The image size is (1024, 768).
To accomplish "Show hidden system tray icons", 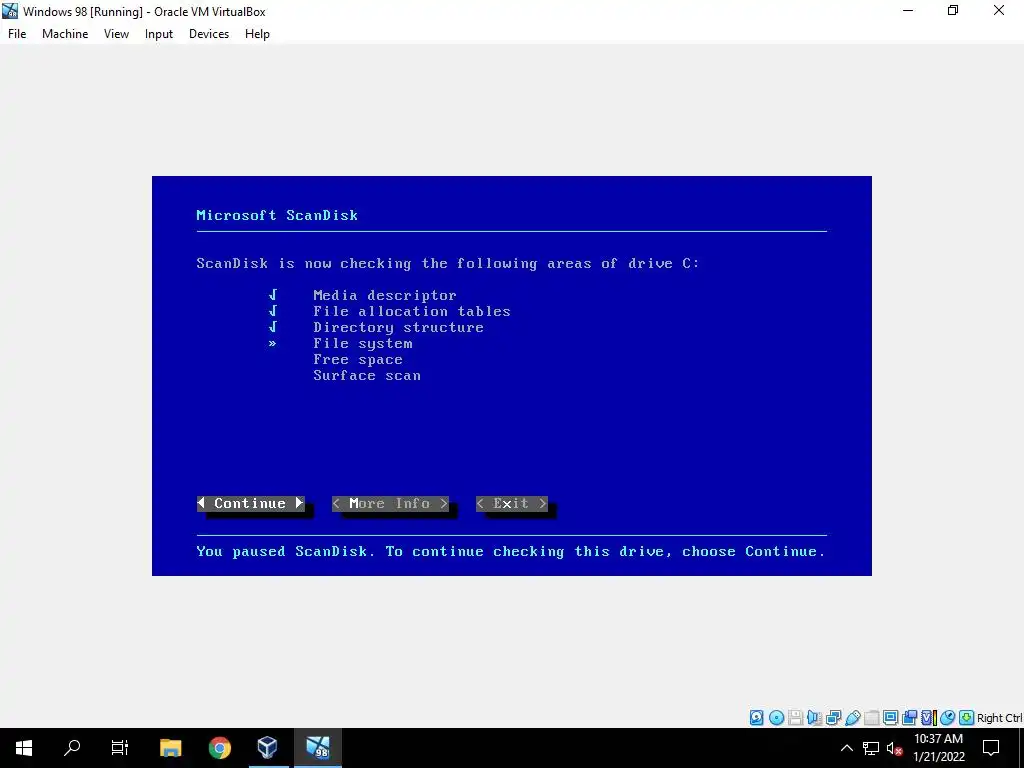I will pos(846,748).
